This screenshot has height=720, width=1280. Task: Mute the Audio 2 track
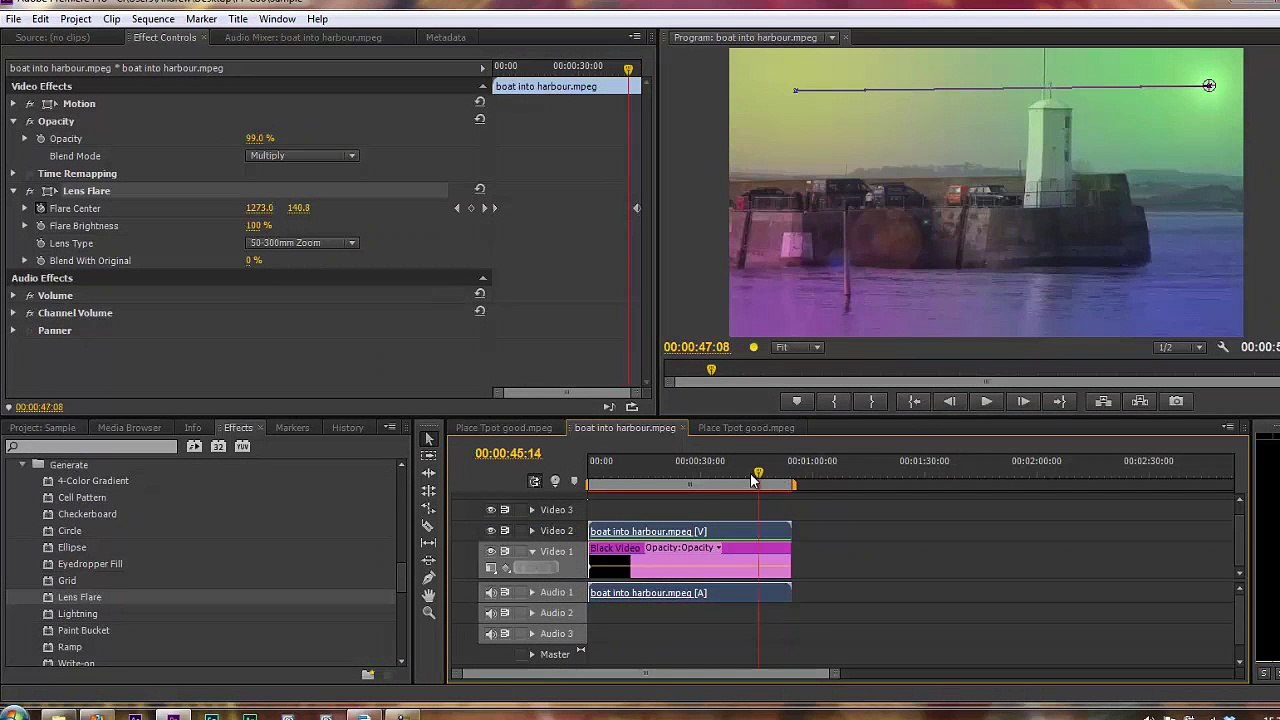tap(491, 613)
